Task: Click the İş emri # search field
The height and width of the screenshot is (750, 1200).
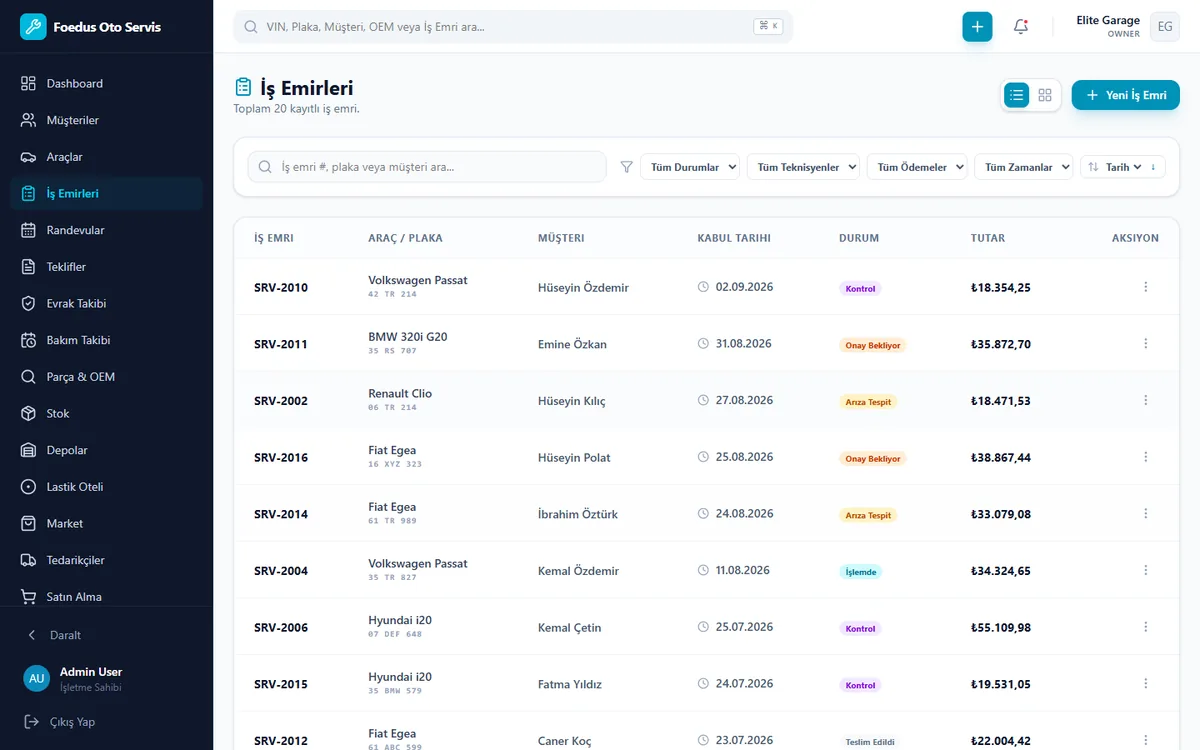Action: coord(427,167)
